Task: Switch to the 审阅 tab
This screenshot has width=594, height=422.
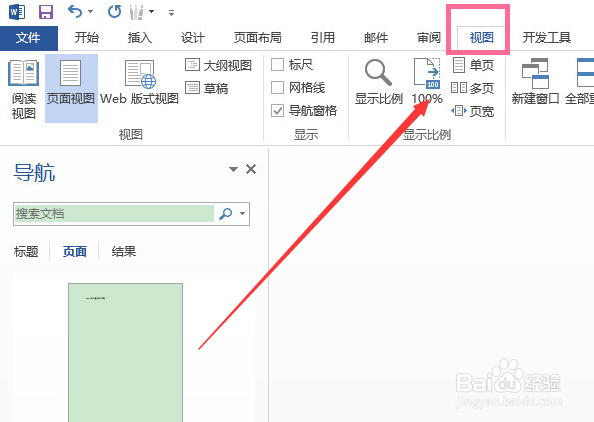Action: coord(429,38)
